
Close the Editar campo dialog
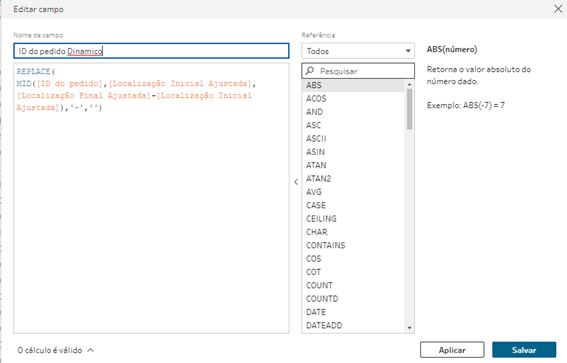click(x=558, y=9)
